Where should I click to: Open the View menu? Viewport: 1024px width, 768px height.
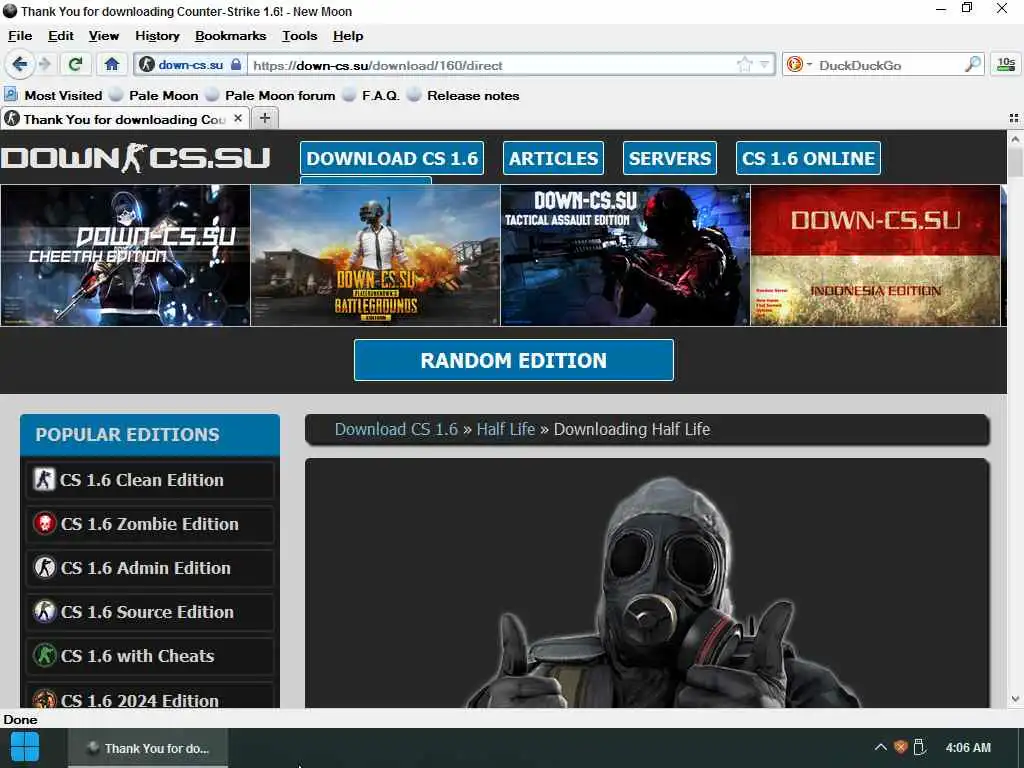coord(104,36)
